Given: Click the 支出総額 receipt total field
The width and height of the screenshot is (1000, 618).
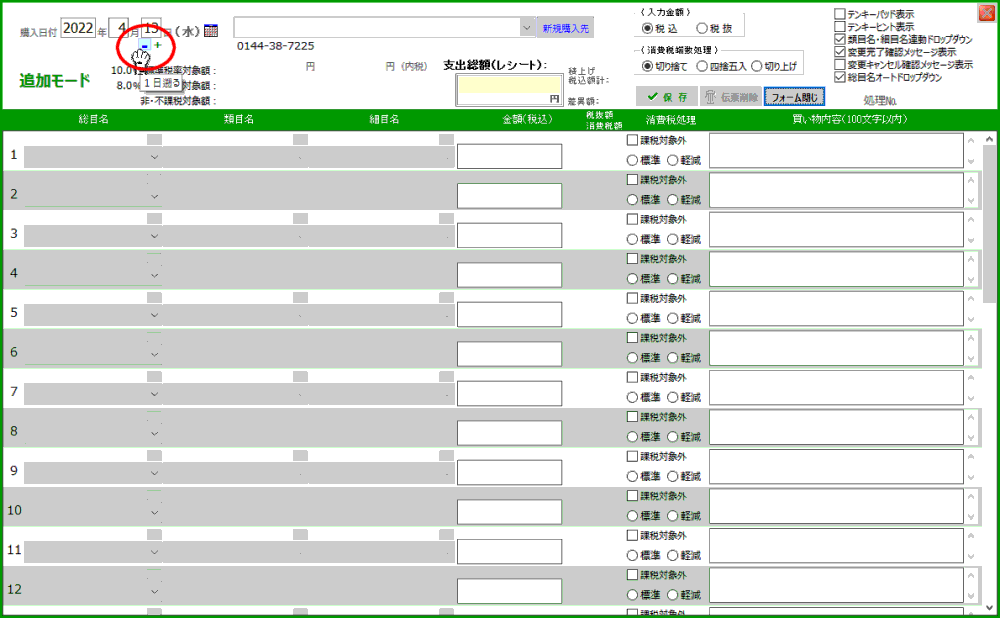Looking at the screenshot, I should pos(508,90).
